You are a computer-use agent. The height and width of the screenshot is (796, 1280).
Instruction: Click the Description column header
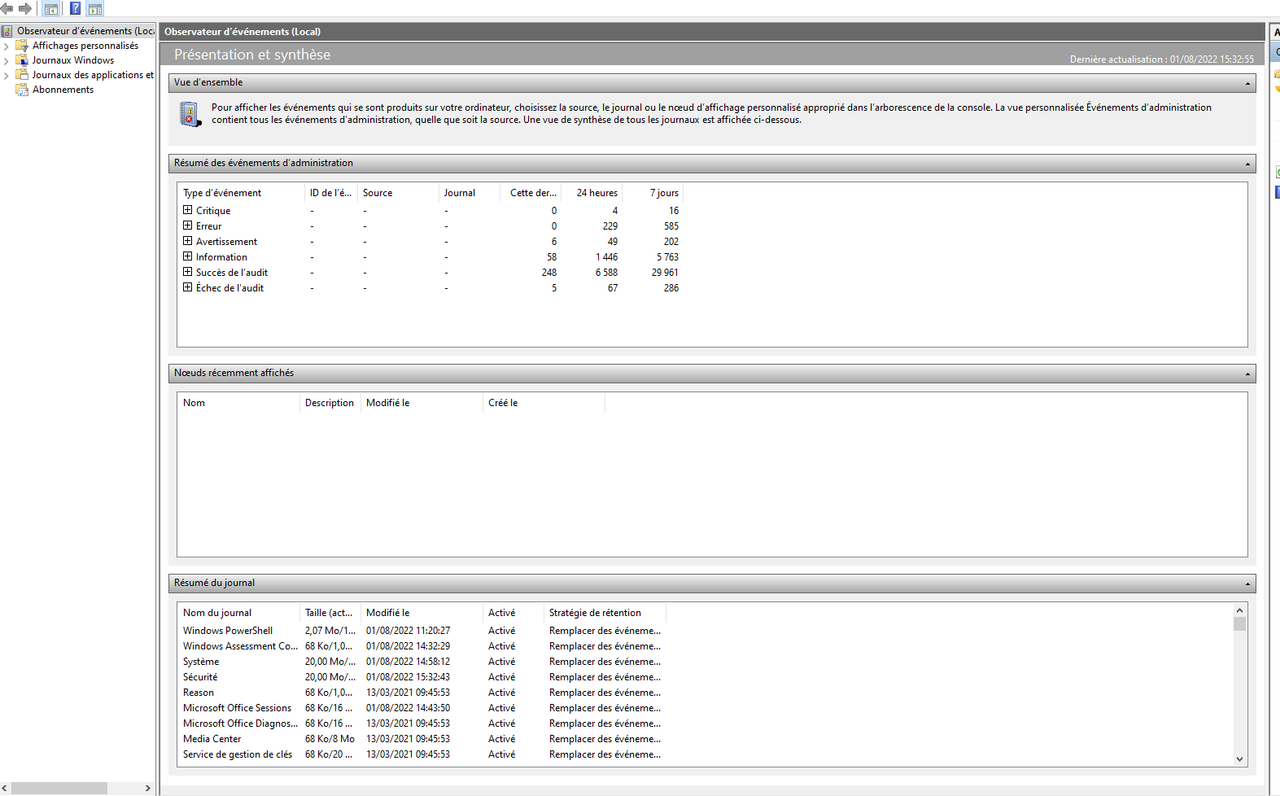point(330,403)
